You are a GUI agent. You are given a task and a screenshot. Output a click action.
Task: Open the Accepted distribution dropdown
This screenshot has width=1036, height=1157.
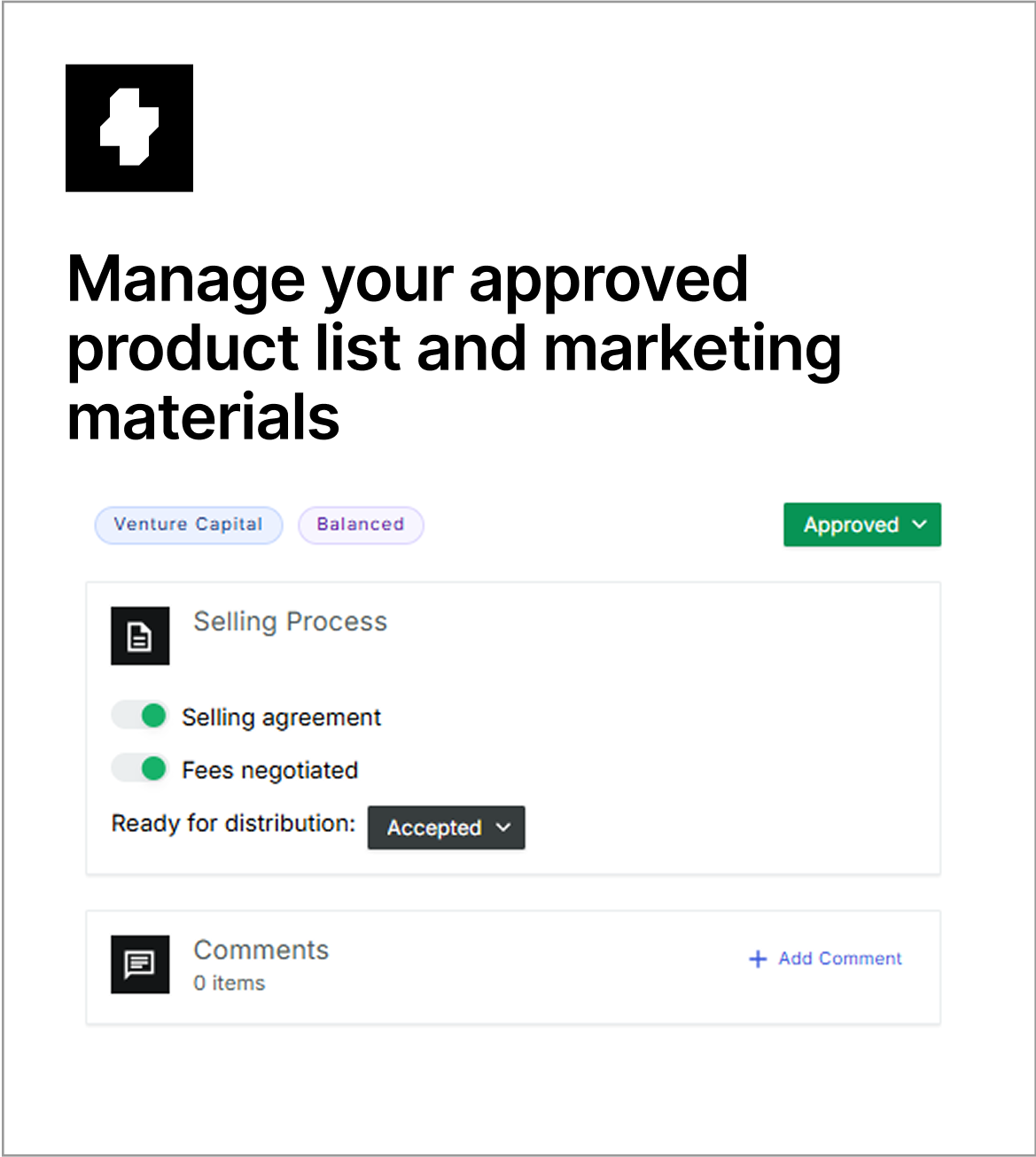point(447,827)
